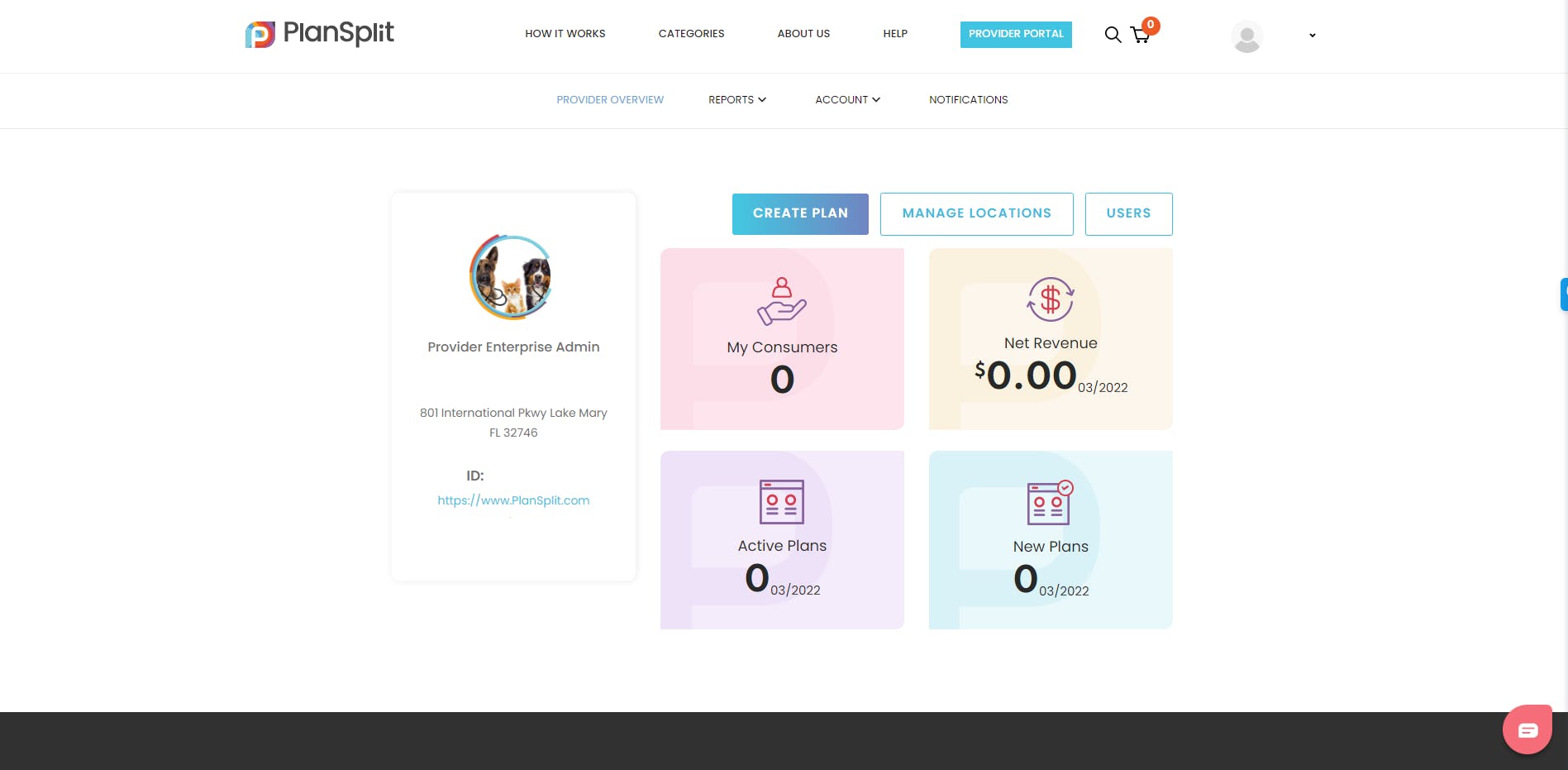
Task: Open the Notifications tab
Action: (x=969, y=100)
